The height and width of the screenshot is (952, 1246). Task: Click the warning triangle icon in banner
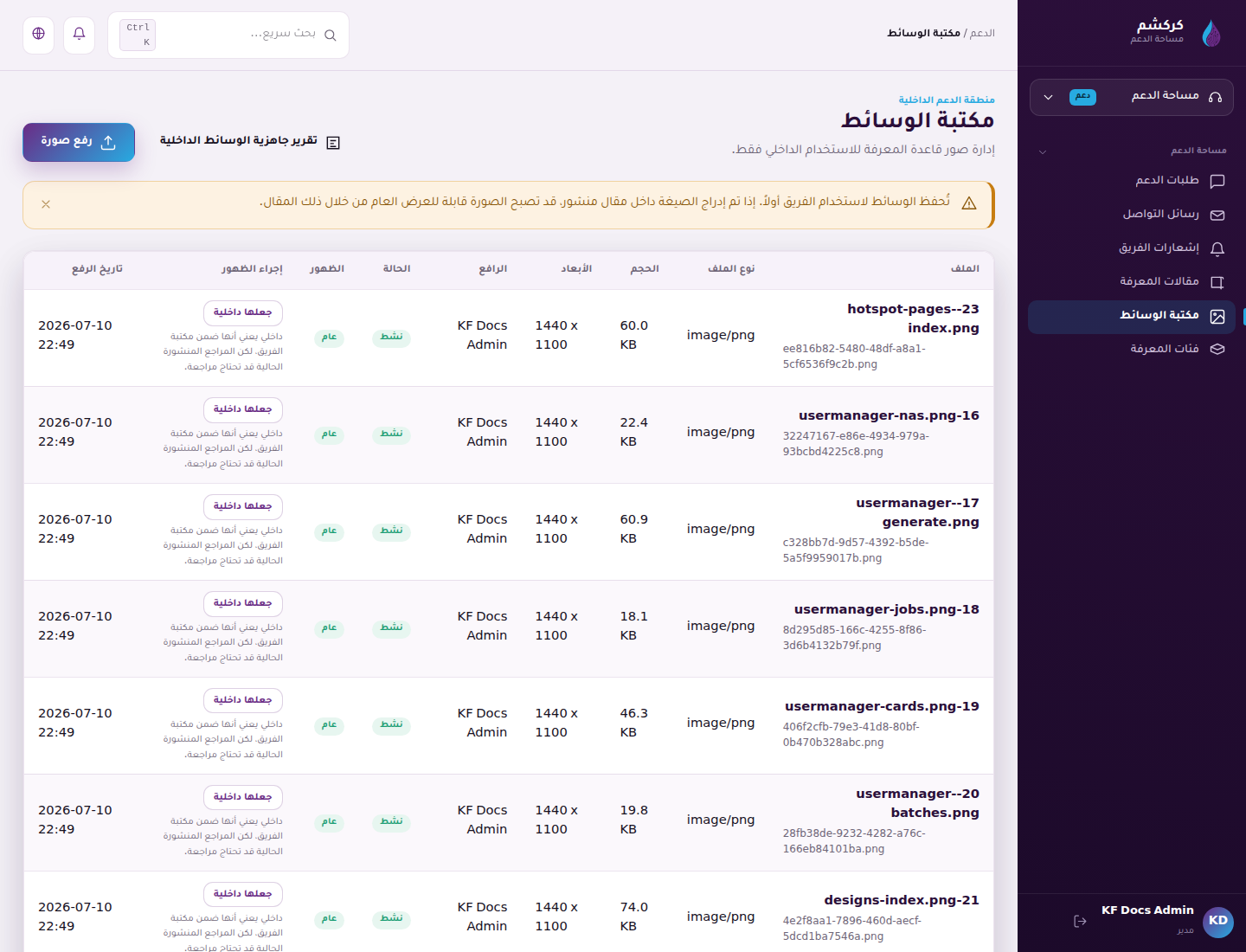(969, 203)
